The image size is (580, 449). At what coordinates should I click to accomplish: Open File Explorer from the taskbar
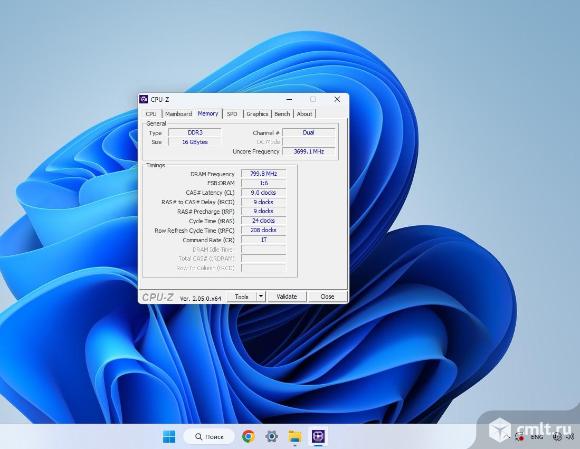295,437
